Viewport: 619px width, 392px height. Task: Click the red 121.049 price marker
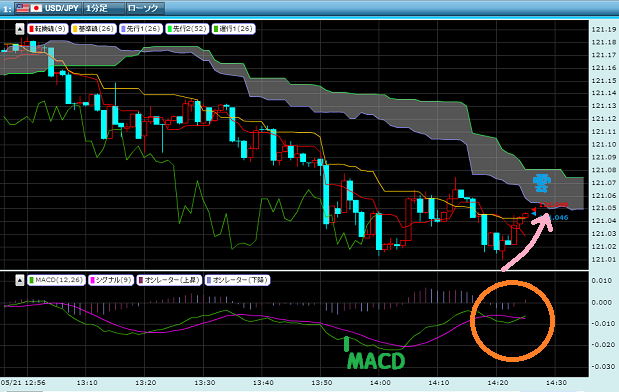553,204
